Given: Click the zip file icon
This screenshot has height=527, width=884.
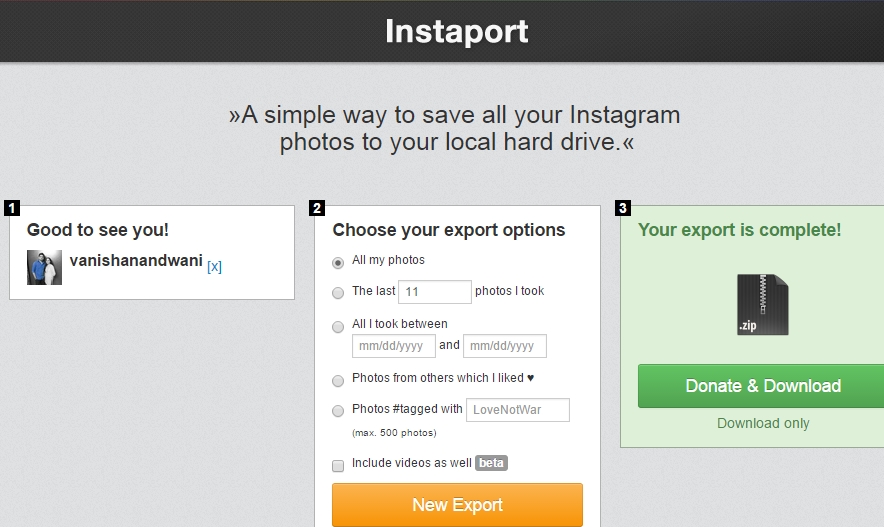Looking at the screenshot, I should [x=762, y=305].
